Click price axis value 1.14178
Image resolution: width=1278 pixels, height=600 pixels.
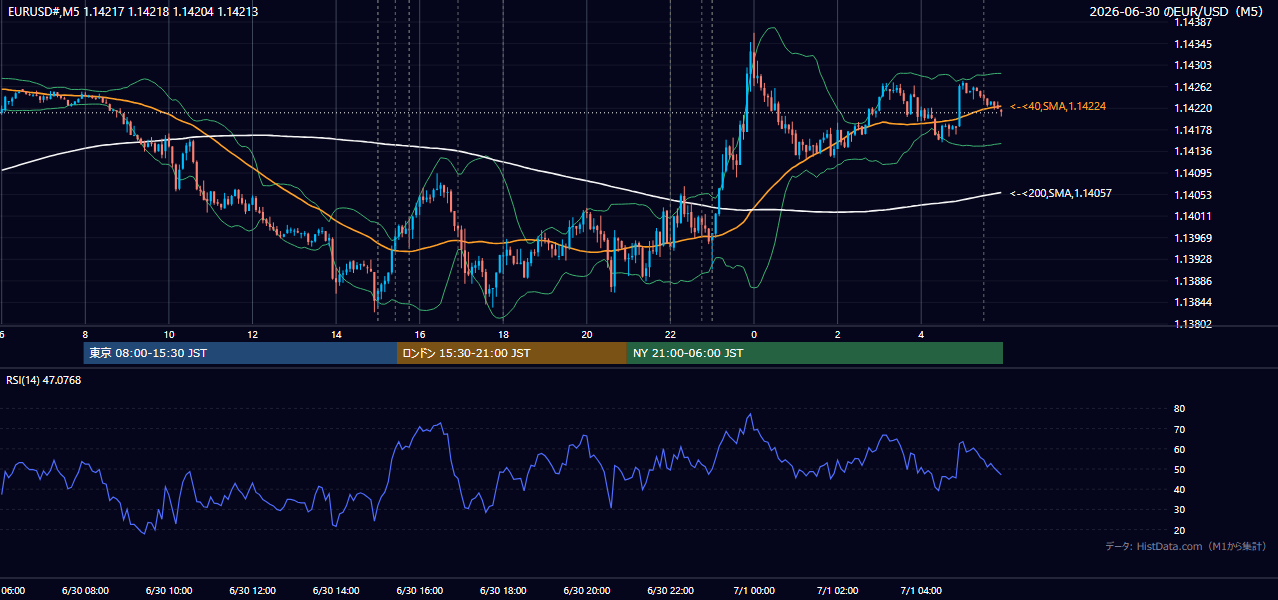pyautogui.click(x=1193, y=130)
